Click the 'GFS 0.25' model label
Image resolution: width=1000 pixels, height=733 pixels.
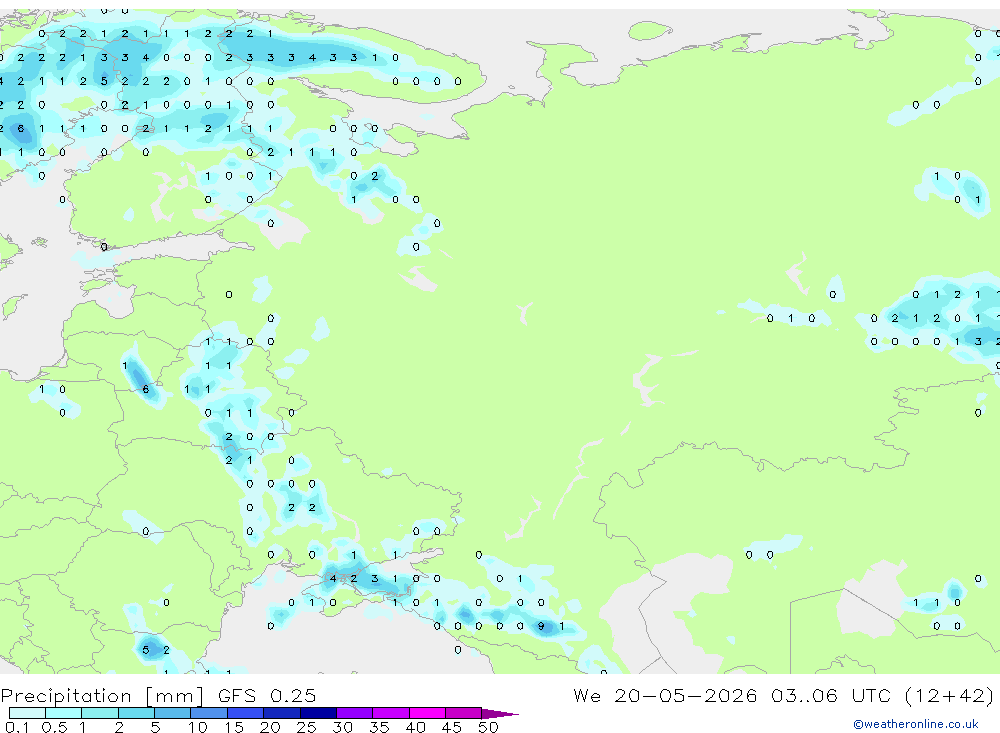pyautogui.click(x=267, y=696)
